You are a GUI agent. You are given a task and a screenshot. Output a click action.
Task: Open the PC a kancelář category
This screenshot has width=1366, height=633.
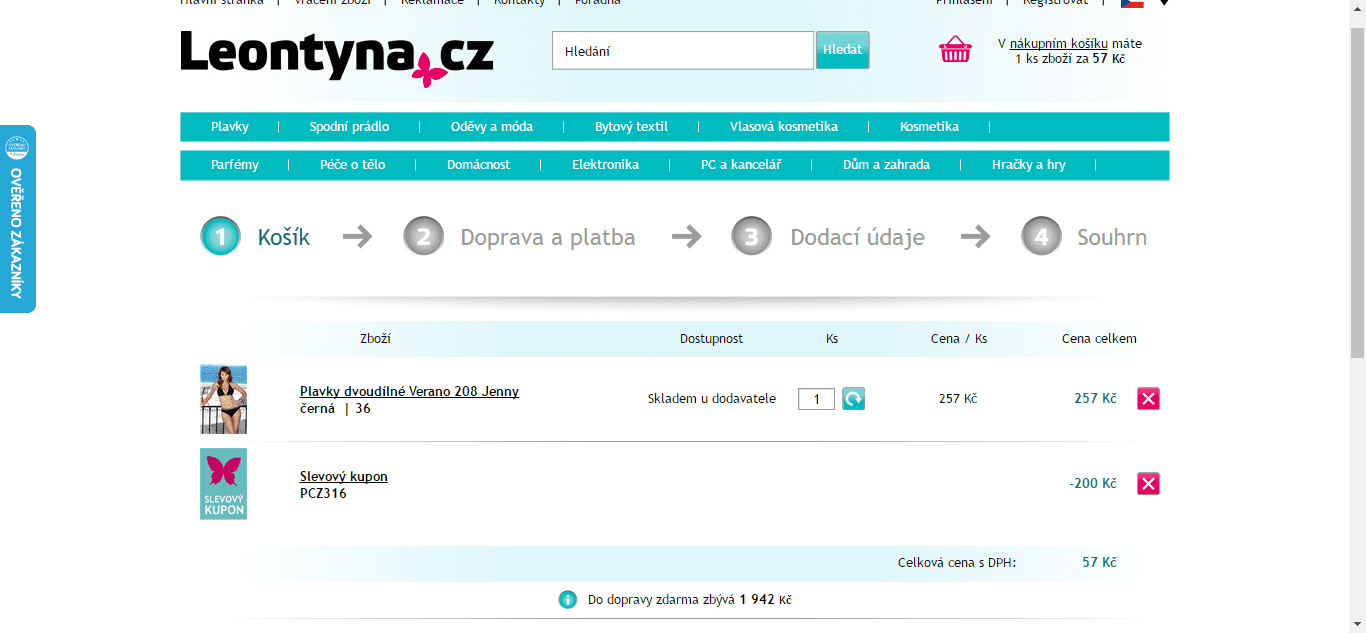(x=741, y=165)
